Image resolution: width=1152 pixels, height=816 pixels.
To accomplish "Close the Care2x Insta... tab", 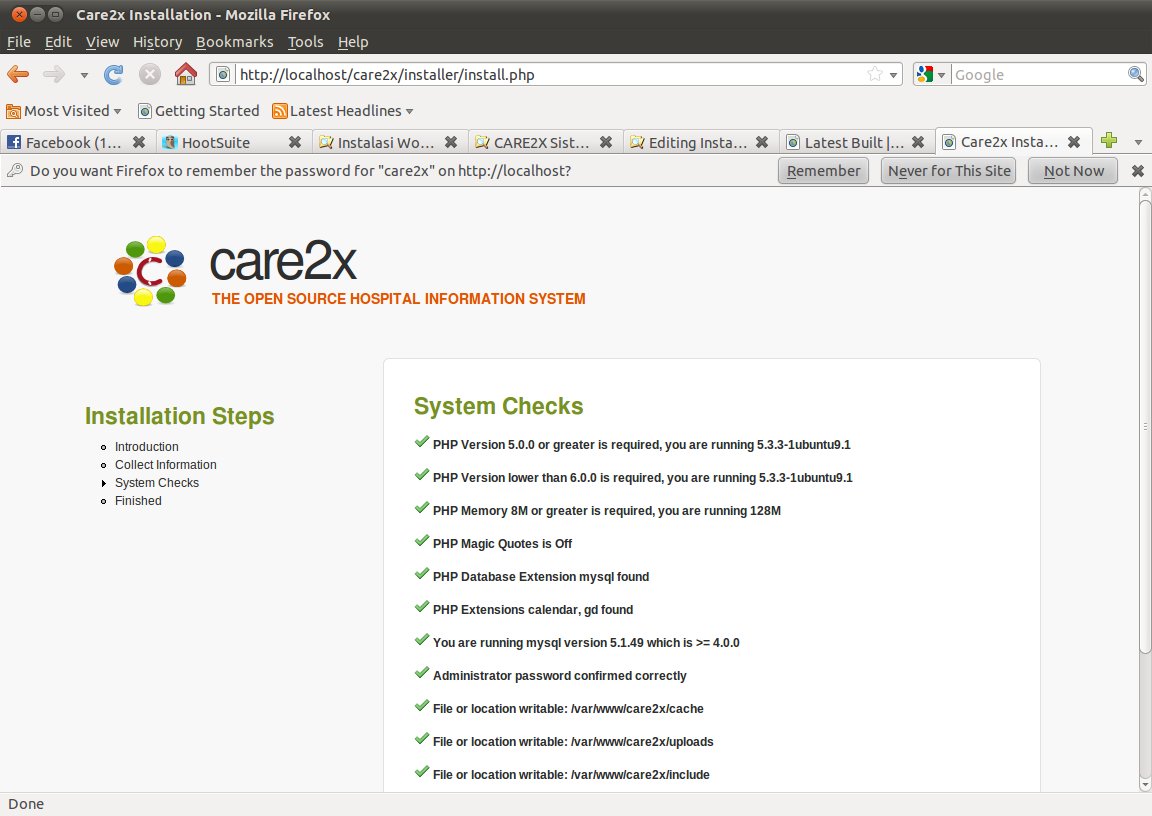I will [x=1073, y=142].
